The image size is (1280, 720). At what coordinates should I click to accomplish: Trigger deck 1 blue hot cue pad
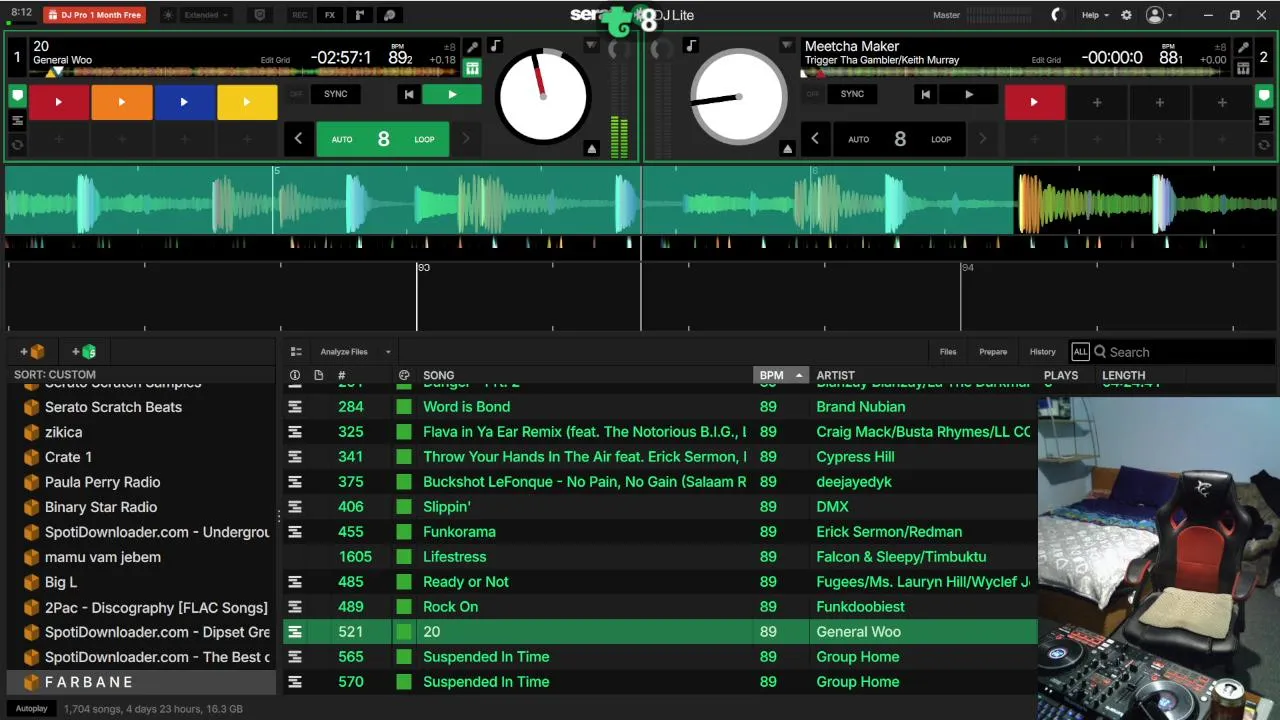coord(184,102)
